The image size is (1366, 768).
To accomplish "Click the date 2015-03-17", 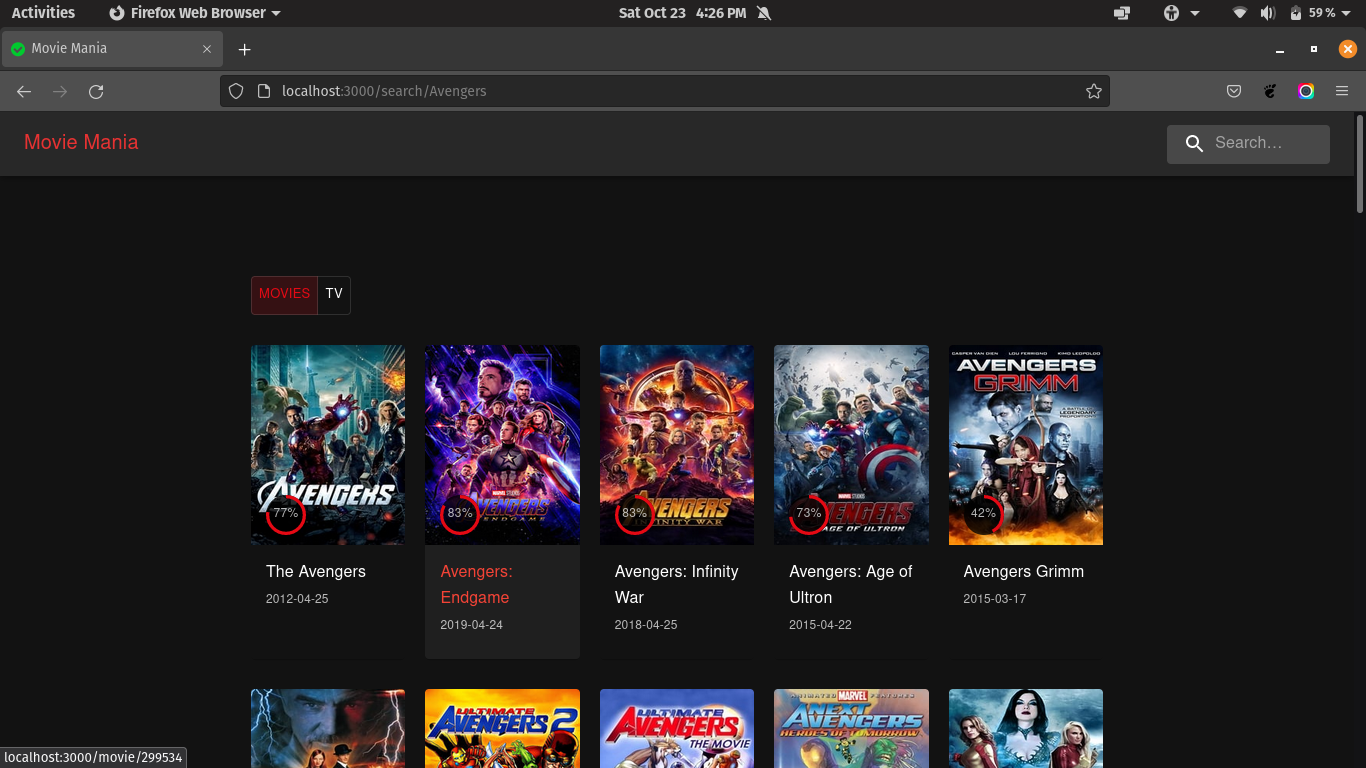I will [995, 599].
